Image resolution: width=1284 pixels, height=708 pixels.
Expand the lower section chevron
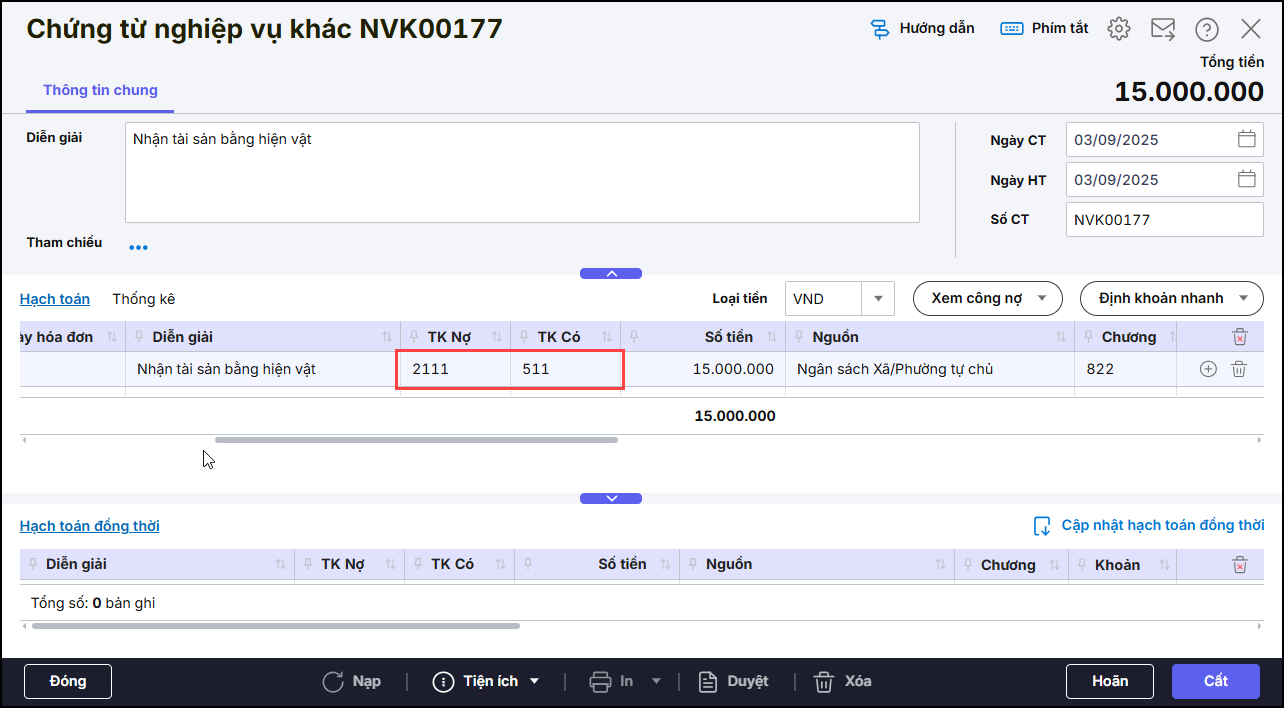(611, 498)
